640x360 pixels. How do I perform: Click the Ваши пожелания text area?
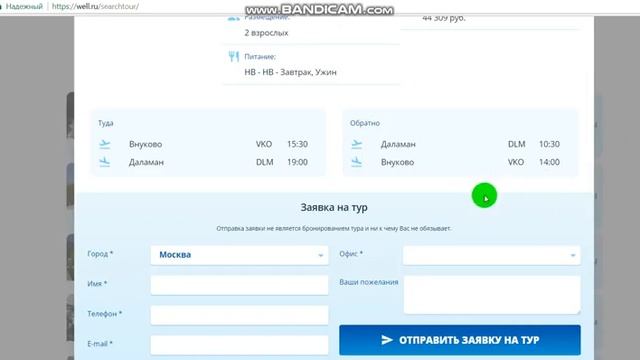pos(492,295)
